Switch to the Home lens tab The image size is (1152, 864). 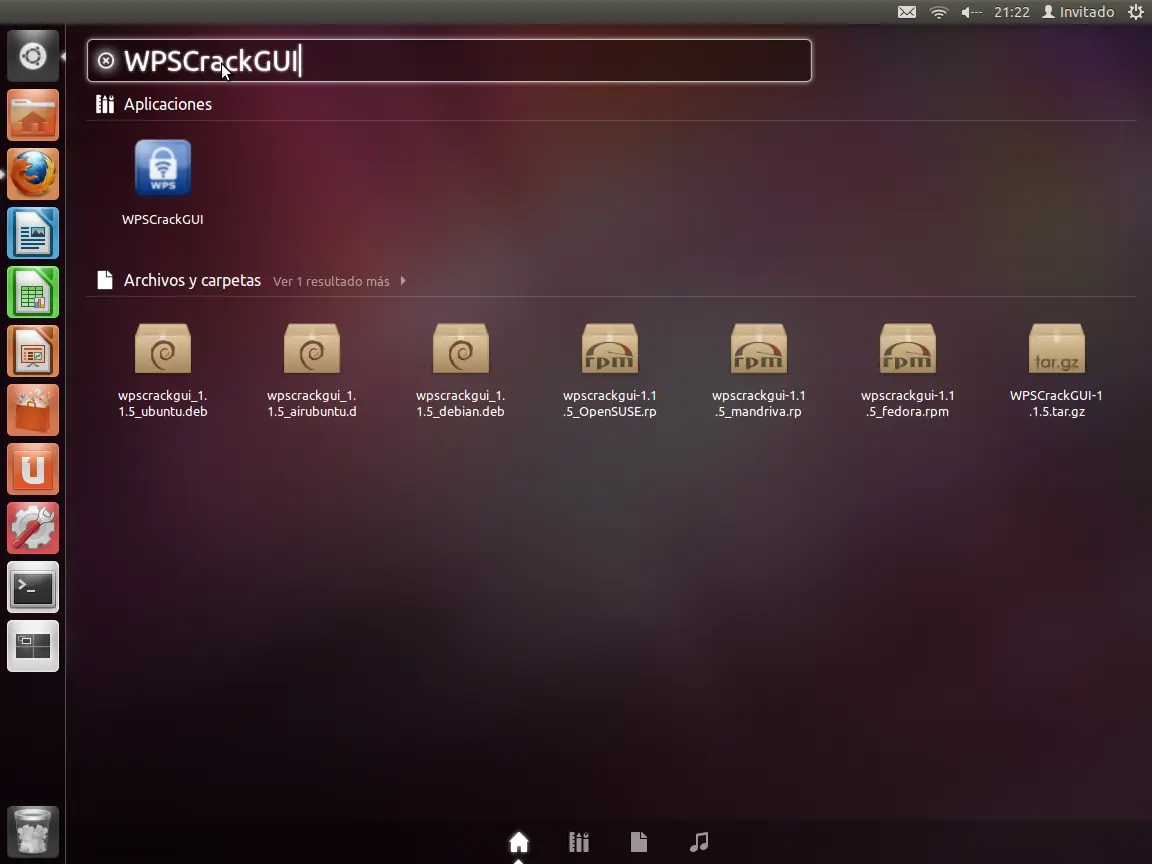tap(519, 842)
